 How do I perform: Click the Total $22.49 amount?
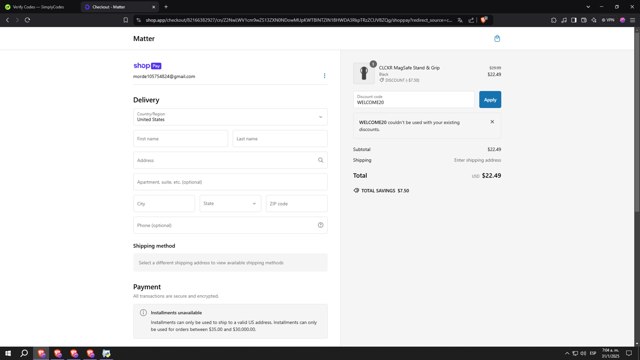point(491,176)
